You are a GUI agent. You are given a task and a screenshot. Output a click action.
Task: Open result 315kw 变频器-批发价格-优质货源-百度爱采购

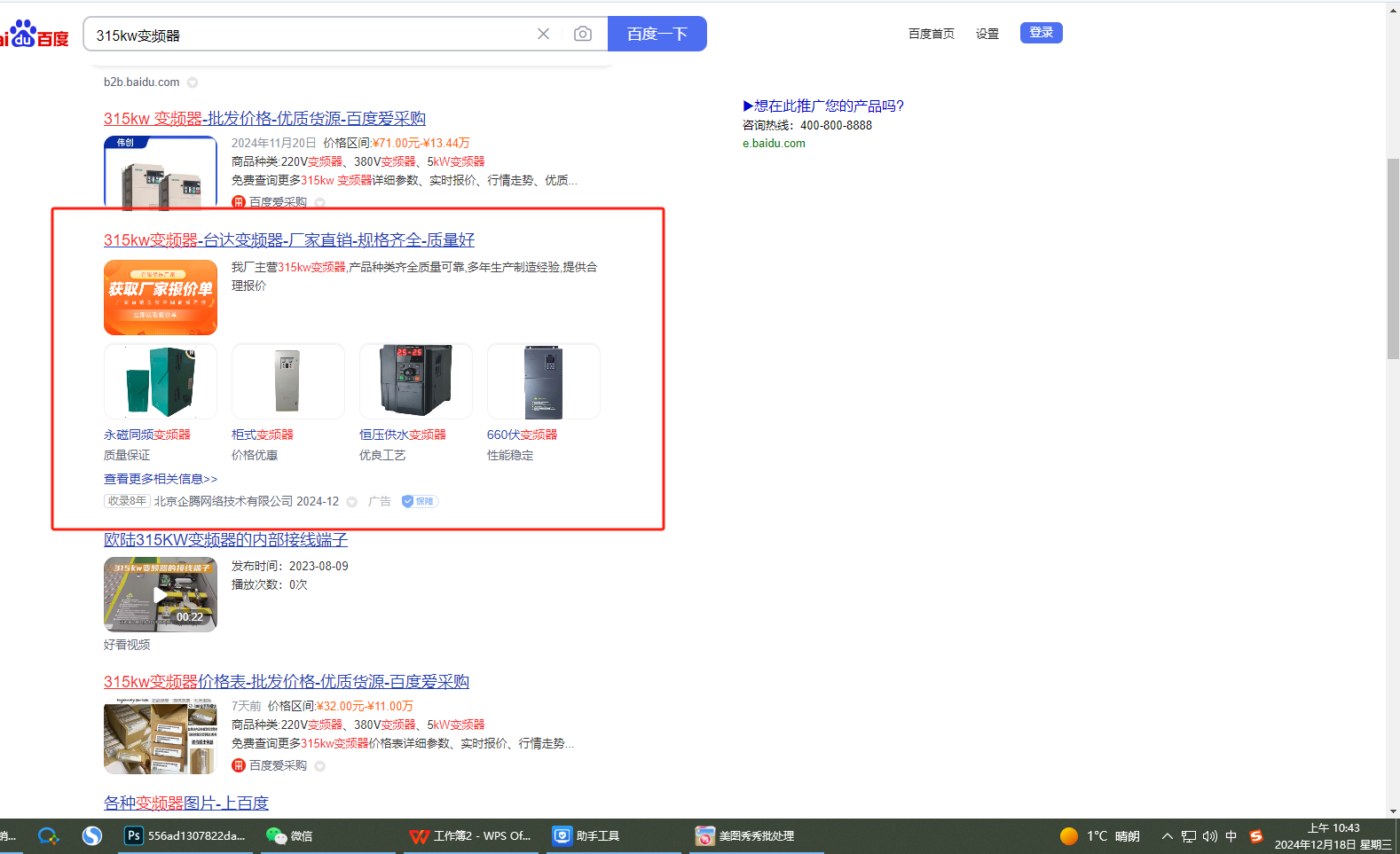tap(264, 119)
